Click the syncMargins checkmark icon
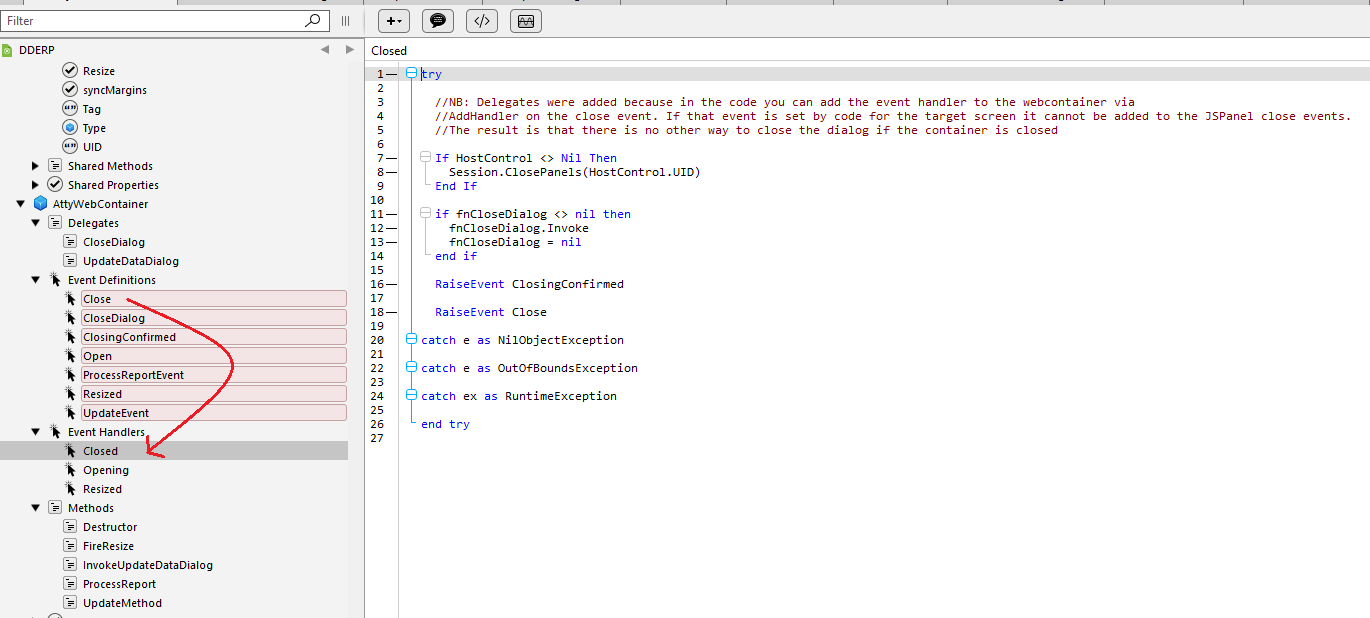Viewport: 1370px width, 618px height. [70, 90]
